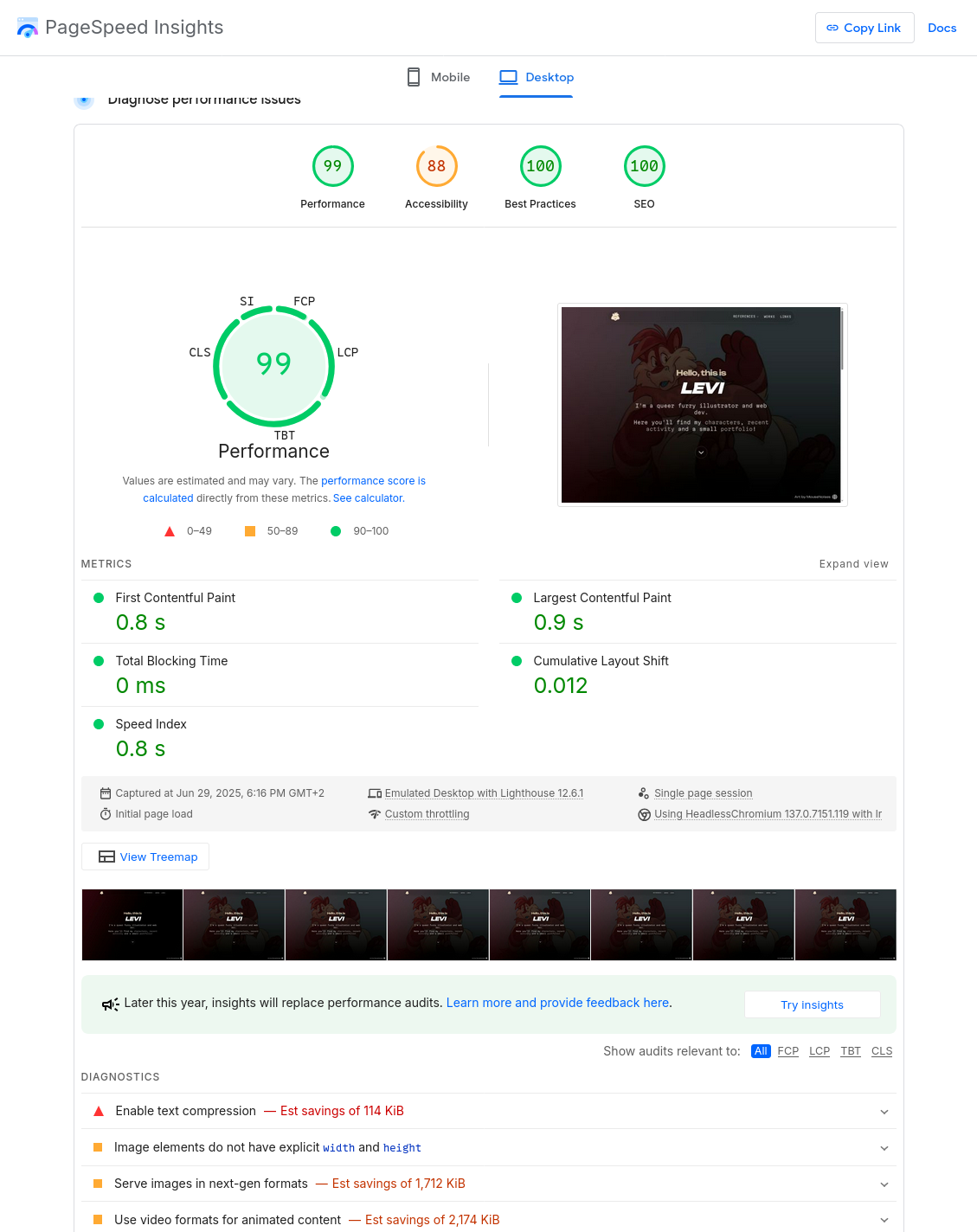The image size is (977, 1232).
Task: Expand the Use video formats for animated content audit
Action: tap(884, 1220)
